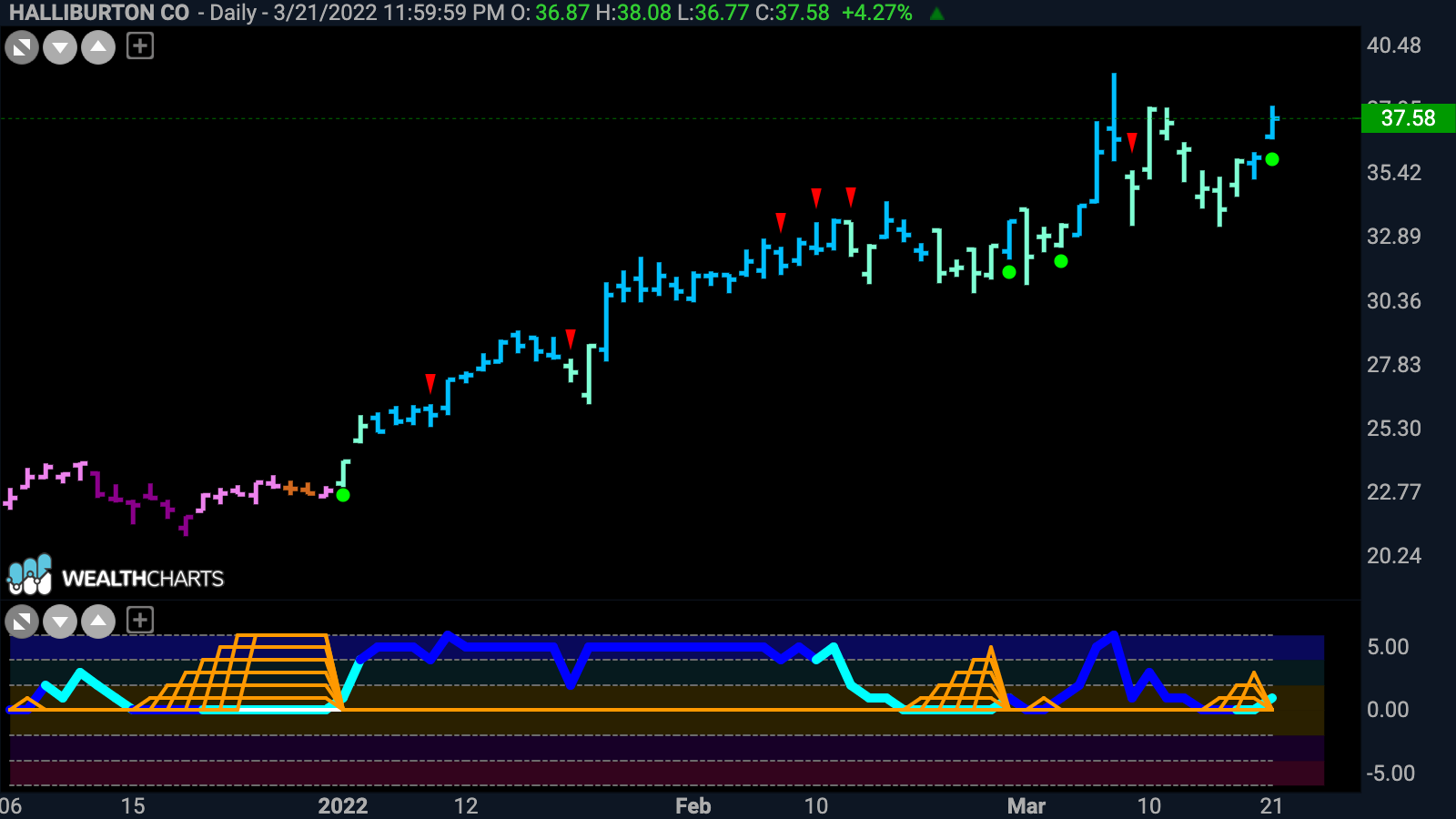Click the L:36.77 low value in the header

(713, 13)
